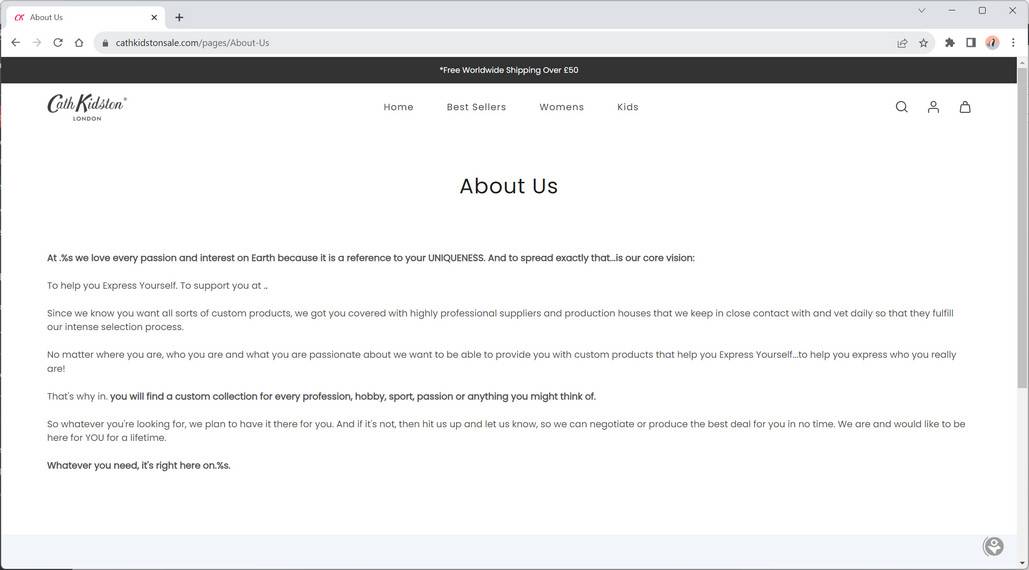Maximize the browser window
Screen dimensions: 1029x570
click(982, 10)
